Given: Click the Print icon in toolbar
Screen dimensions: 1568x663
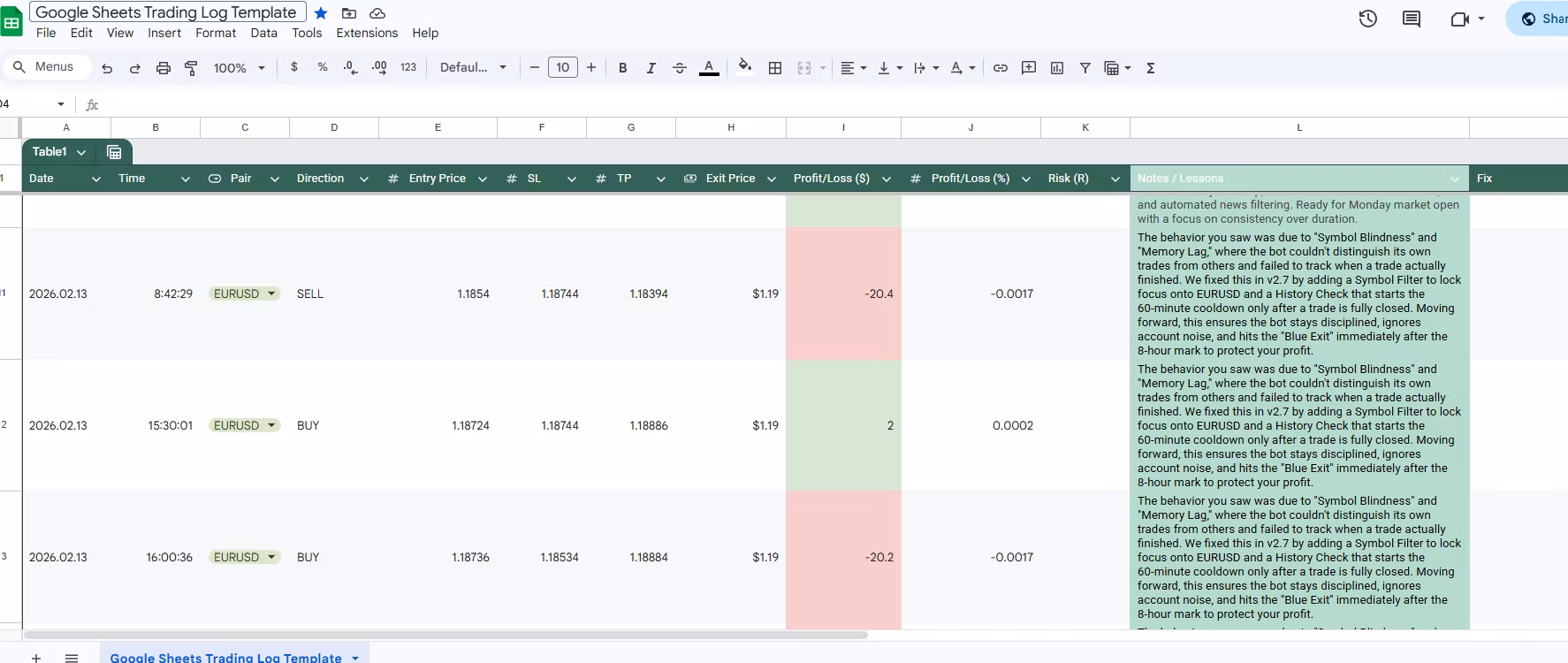Looking at the screenshot, I should (163, 68).
